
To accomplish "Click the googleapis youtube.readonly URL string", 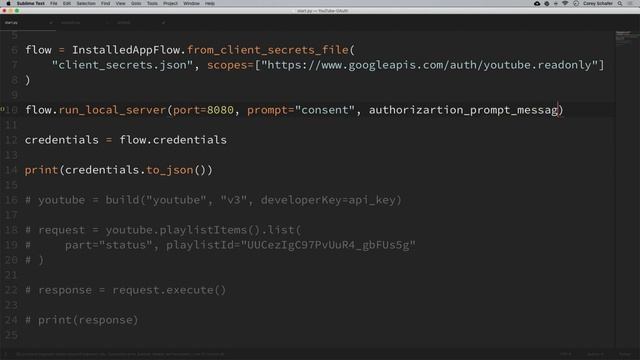I will [429, 65].
